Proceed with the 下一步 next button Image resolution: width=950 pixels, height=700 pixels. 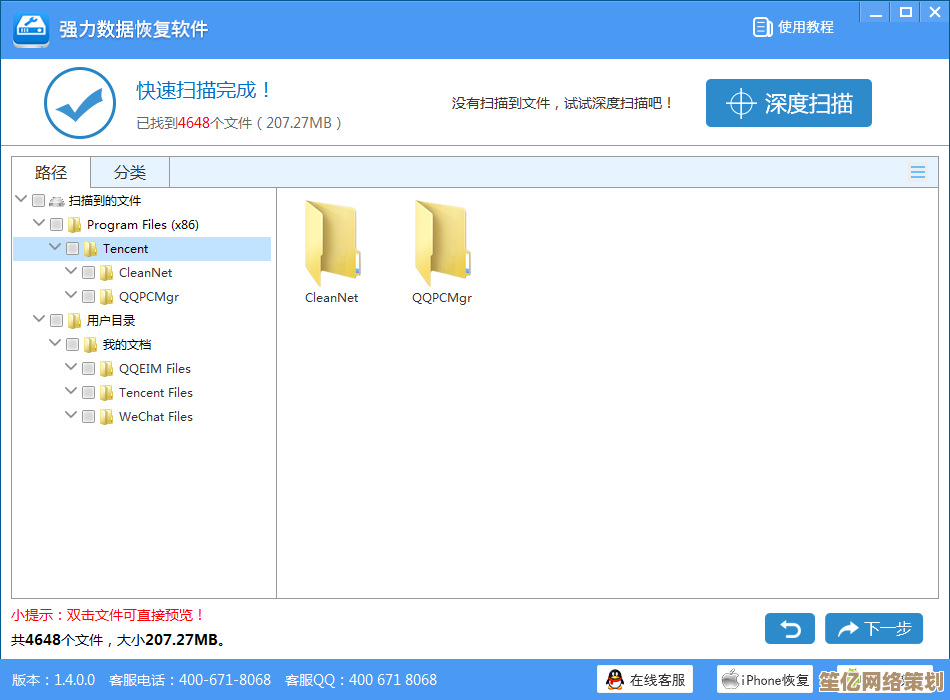click(873, 629)
